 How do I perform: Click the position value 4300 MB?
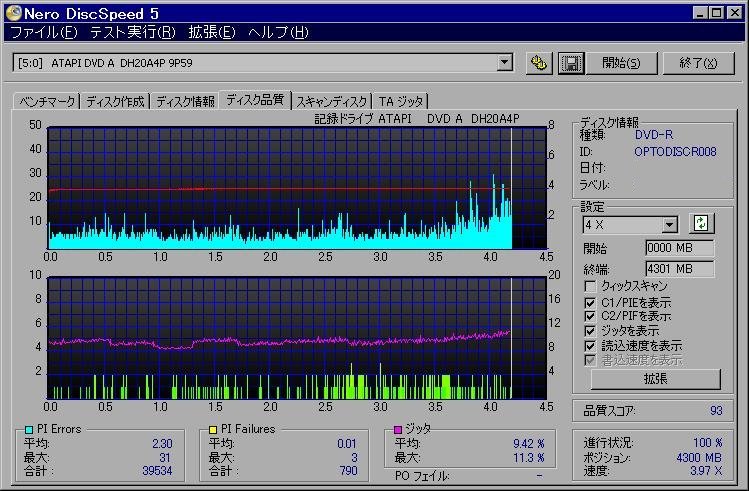[x=699, y=458]
